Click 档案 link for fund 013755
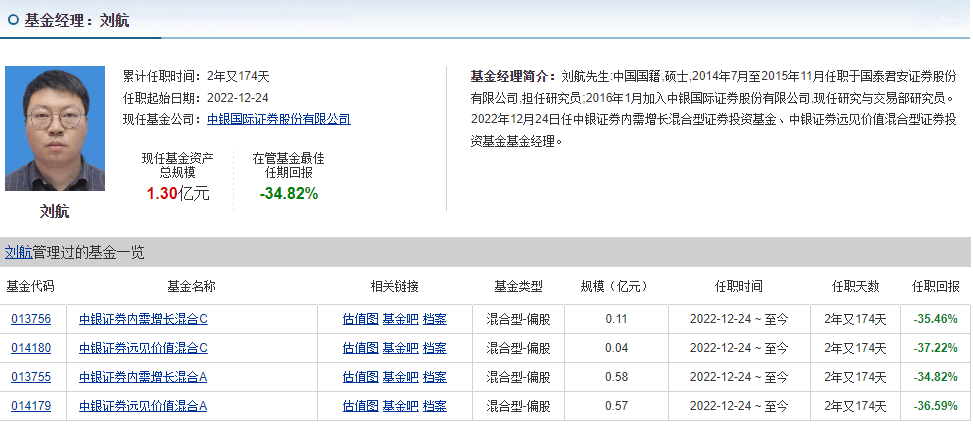 click(434, 377)
